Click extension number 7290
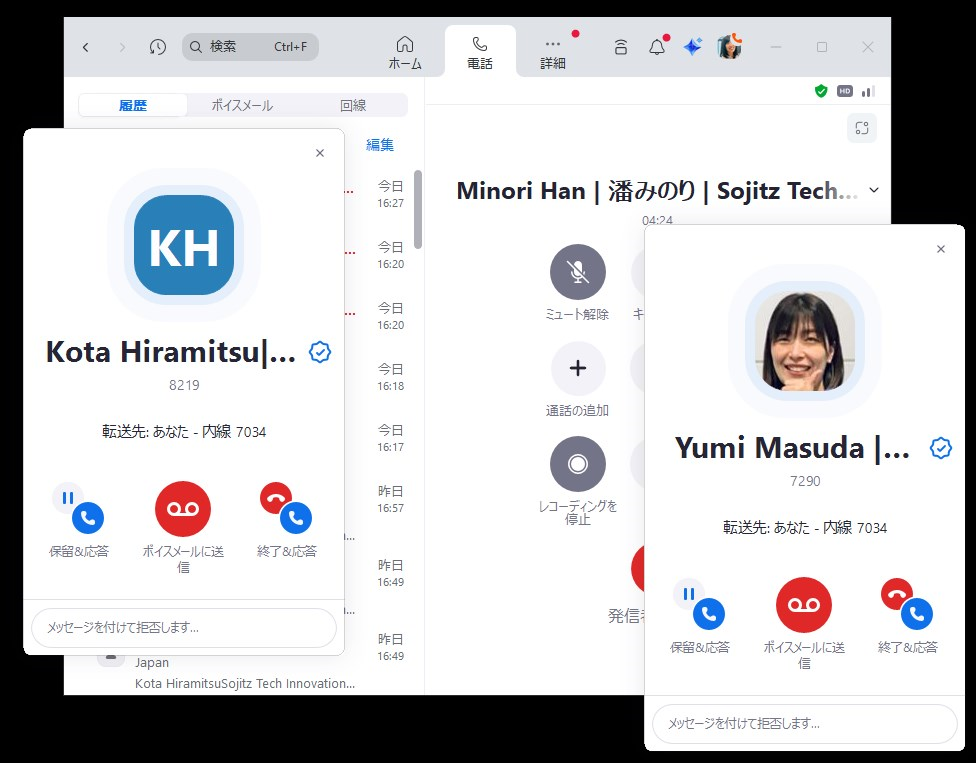 (805, 481)
